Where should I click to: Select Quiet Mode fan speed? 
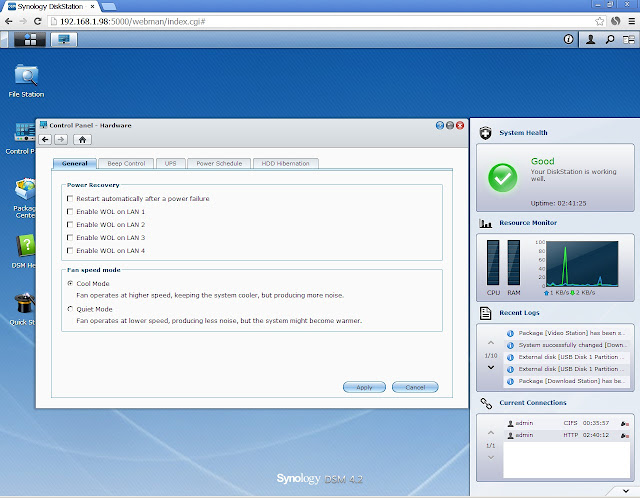pyautogui.click(x=70, y=309)
